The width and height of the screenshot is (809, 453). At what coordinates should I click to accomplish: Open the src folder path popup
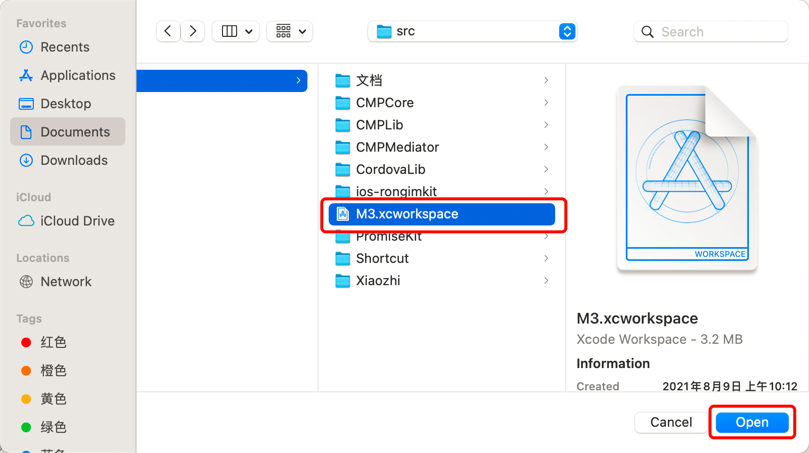tap(472, 31)
